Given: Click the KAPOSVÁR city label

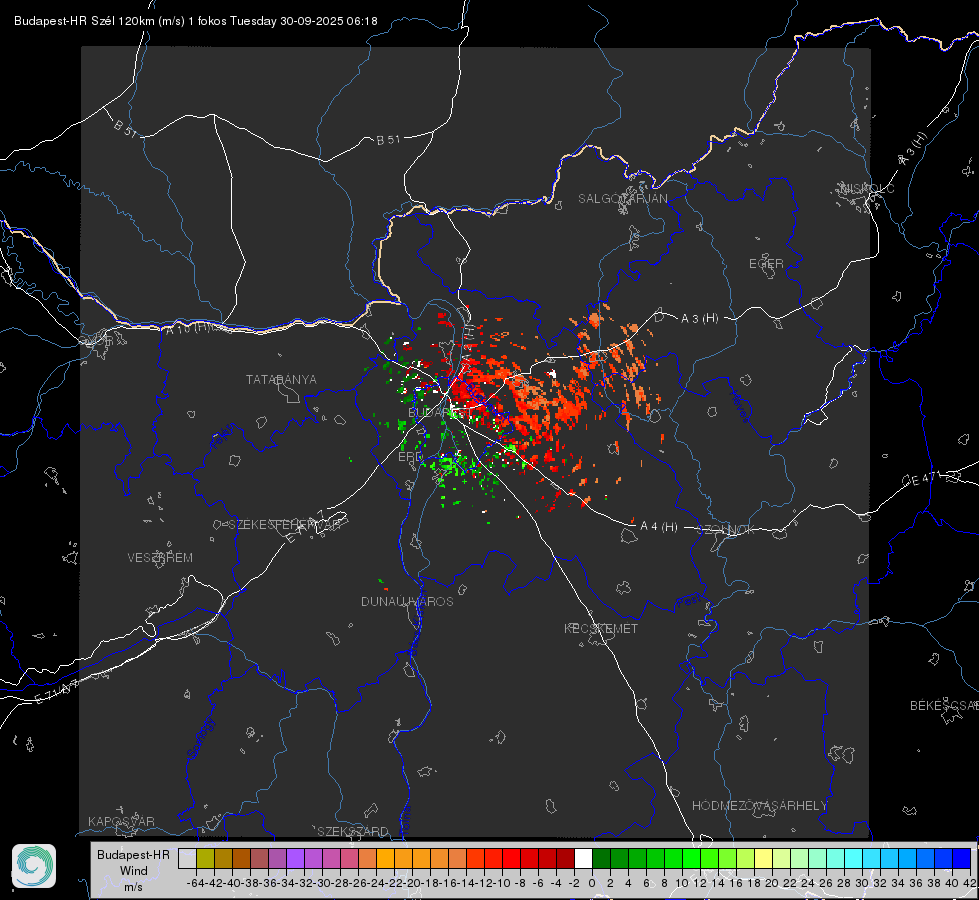Looking at the screenshot, I should (121, 821).
